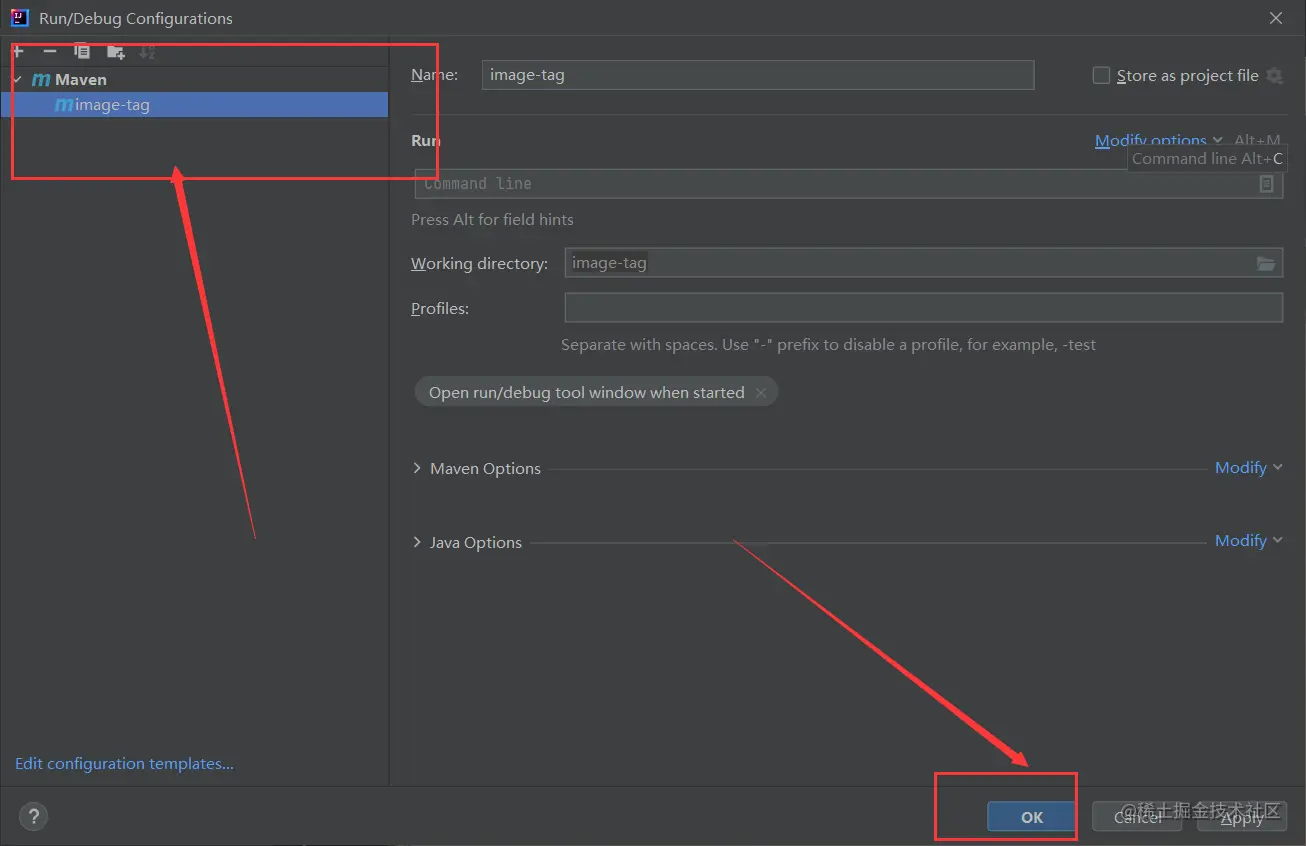Add a new run configuration with plus icon
Screen dimensions: 1306x846
[x=17, y=52]
